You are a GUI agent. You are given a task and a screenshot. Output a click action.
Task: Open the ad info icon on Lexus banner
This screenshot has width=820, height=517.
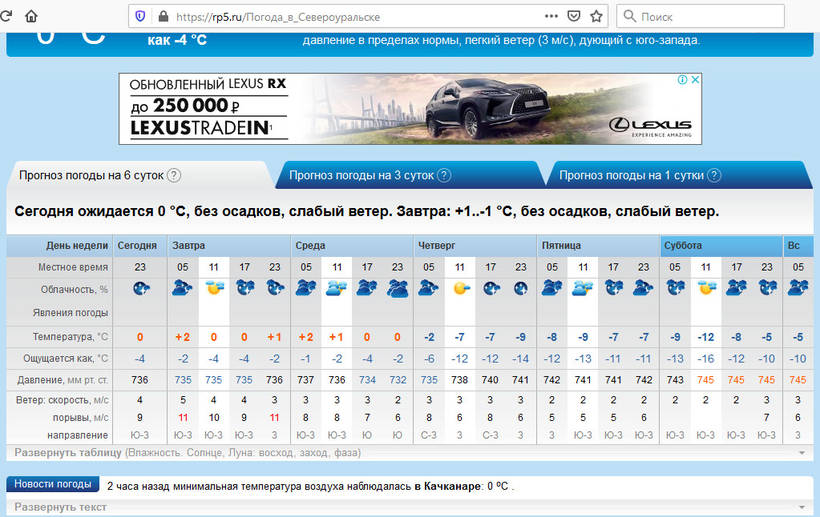point(683,80)
